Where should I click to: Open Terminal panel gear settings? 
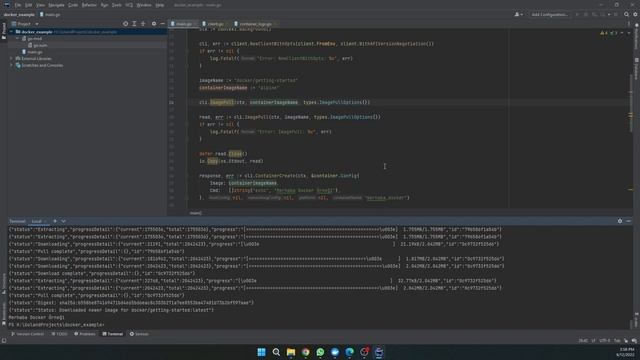[x=620, y=221]
